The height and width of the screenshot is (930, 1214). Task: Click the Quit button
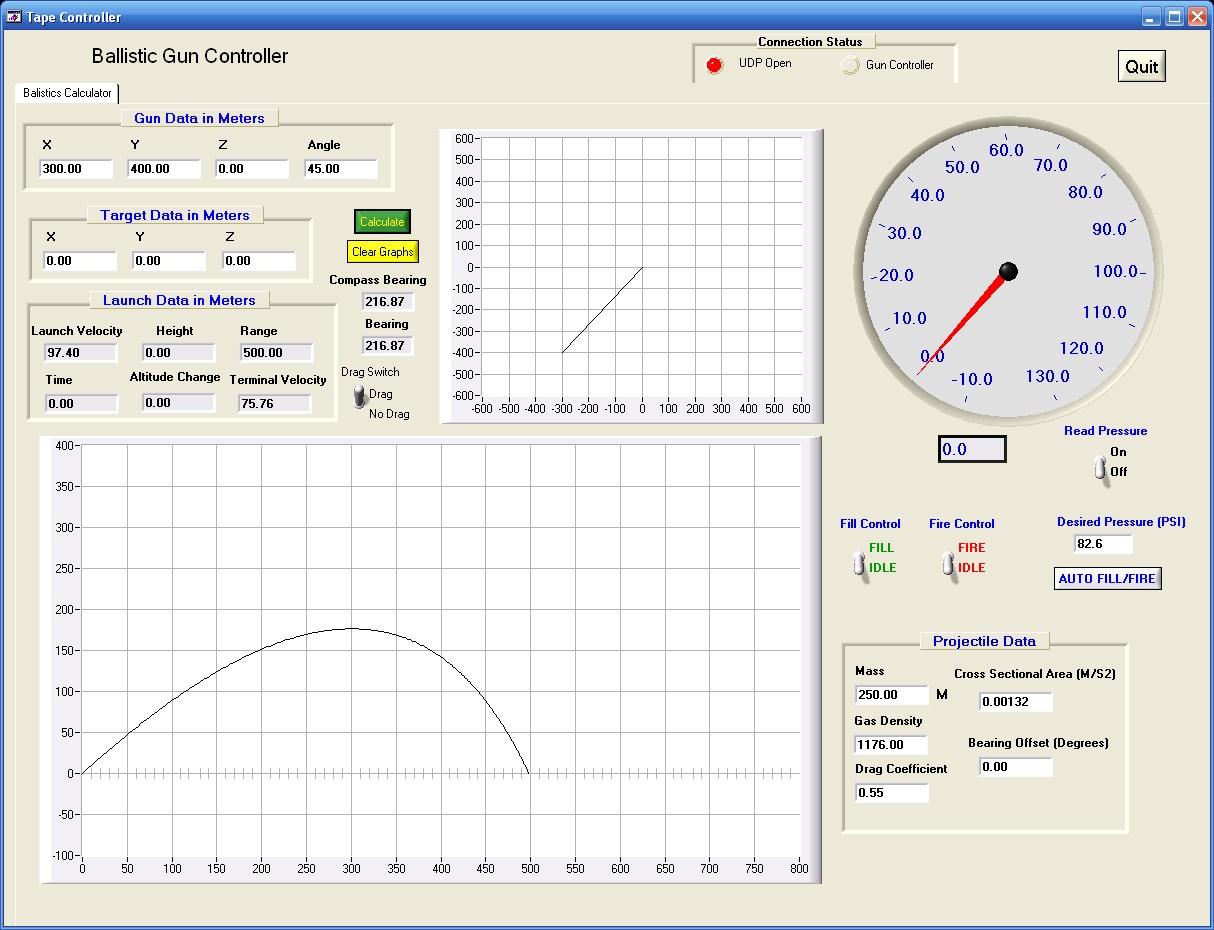point(1141,67)
